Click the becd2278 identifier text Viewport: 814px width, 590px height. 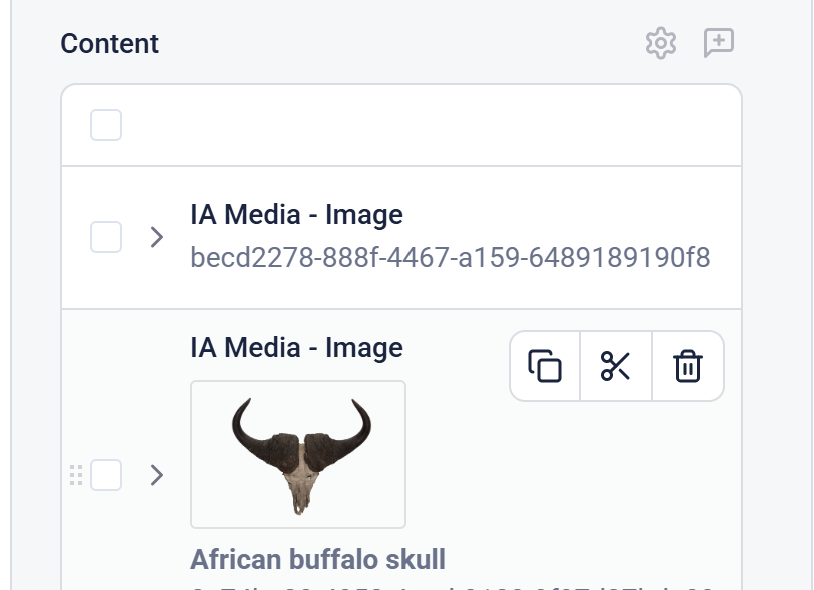click(x=450, y=258)
